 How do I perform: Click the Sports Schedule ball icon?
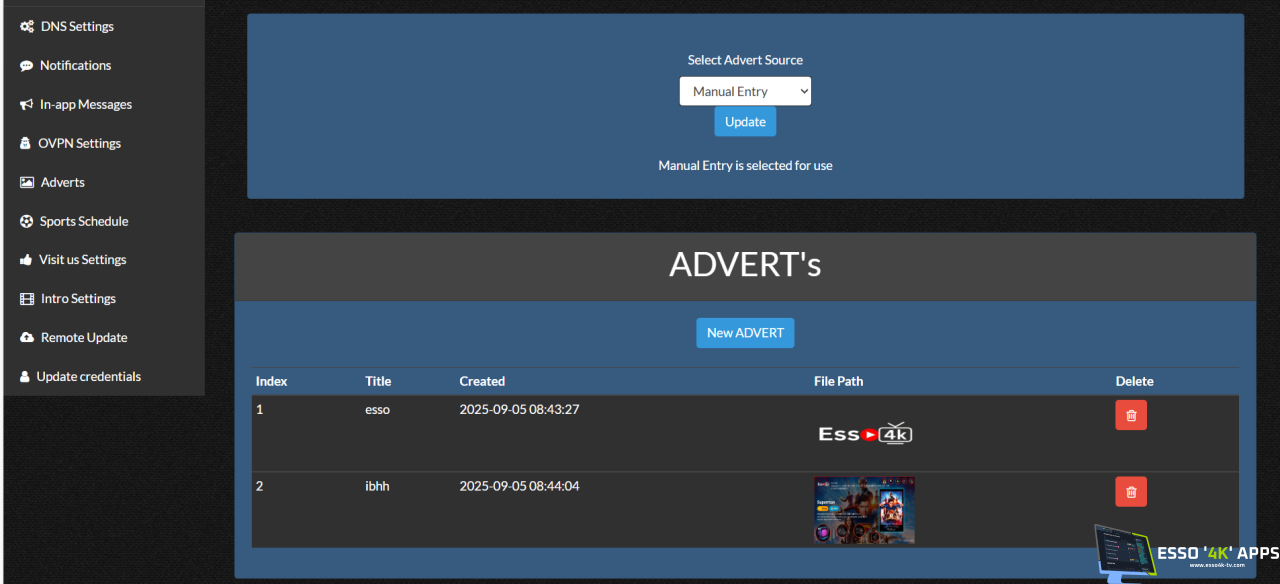(27, 222)
